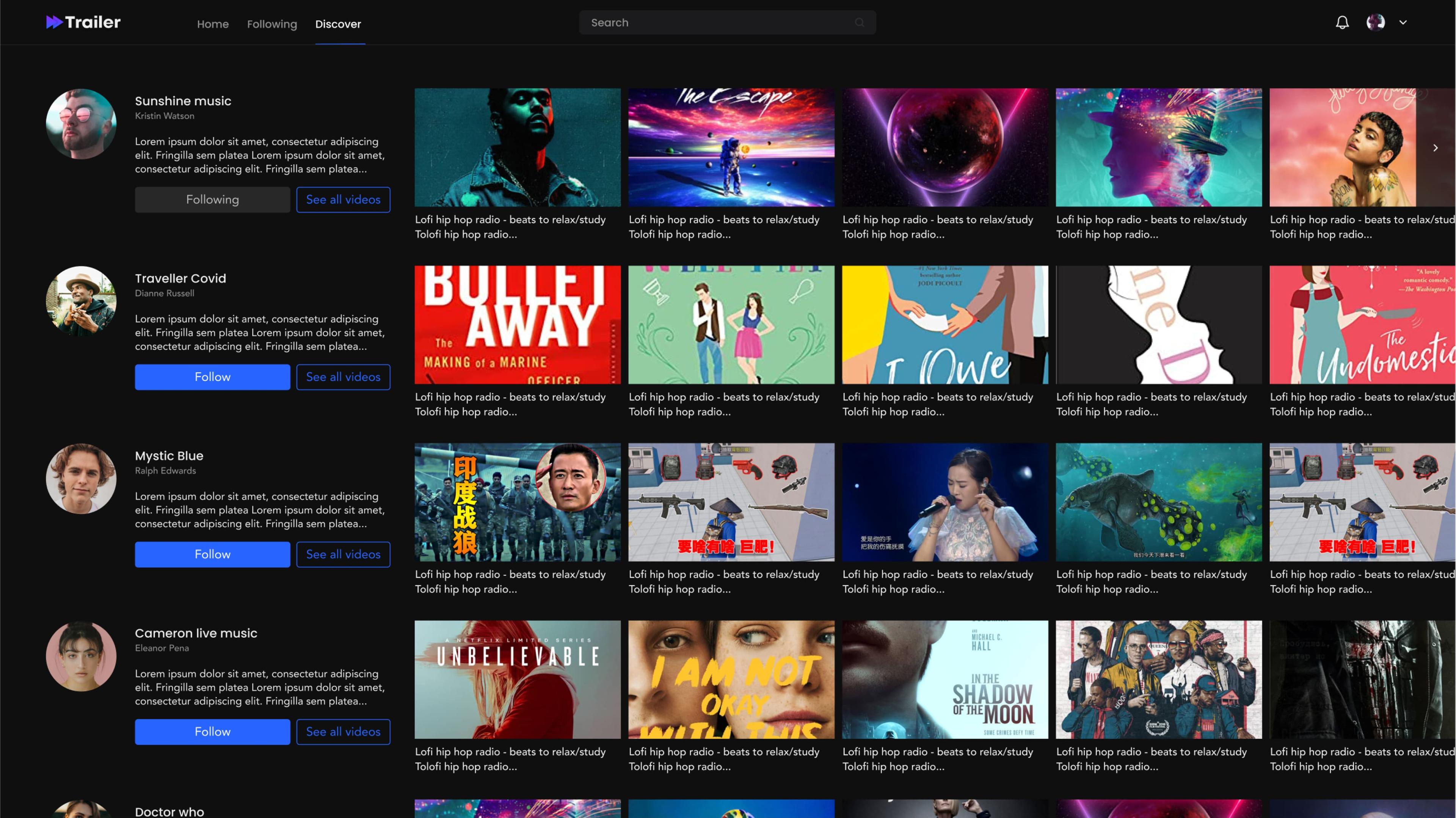Open Cameron live music avatar
The image size is (1456, 818).
81,656
